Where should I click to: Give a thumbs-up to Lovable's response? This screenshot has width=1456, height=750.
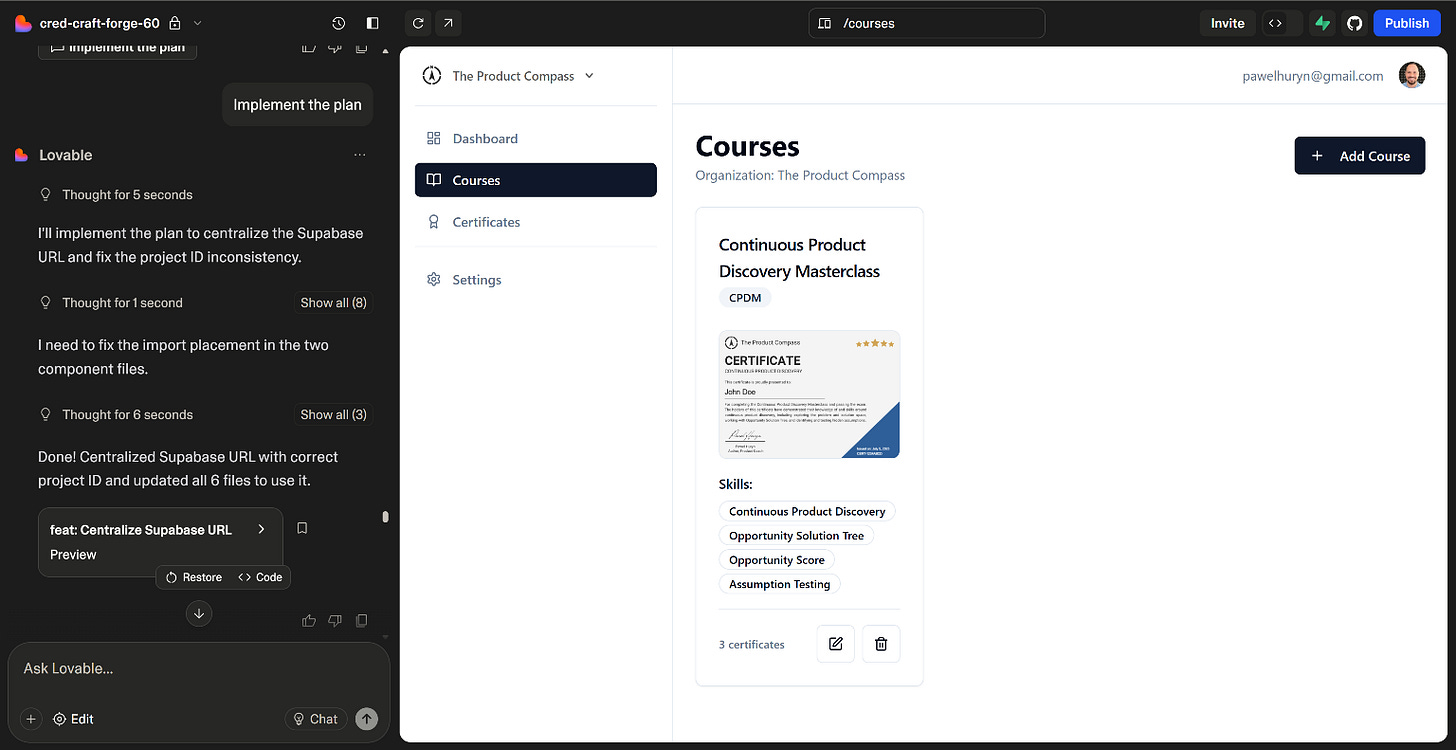click(308, 620)
